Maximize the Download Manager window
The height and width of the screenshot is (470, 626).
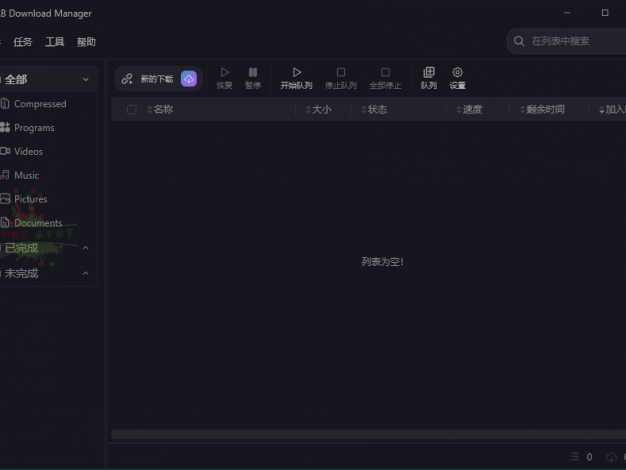[605, 13]
